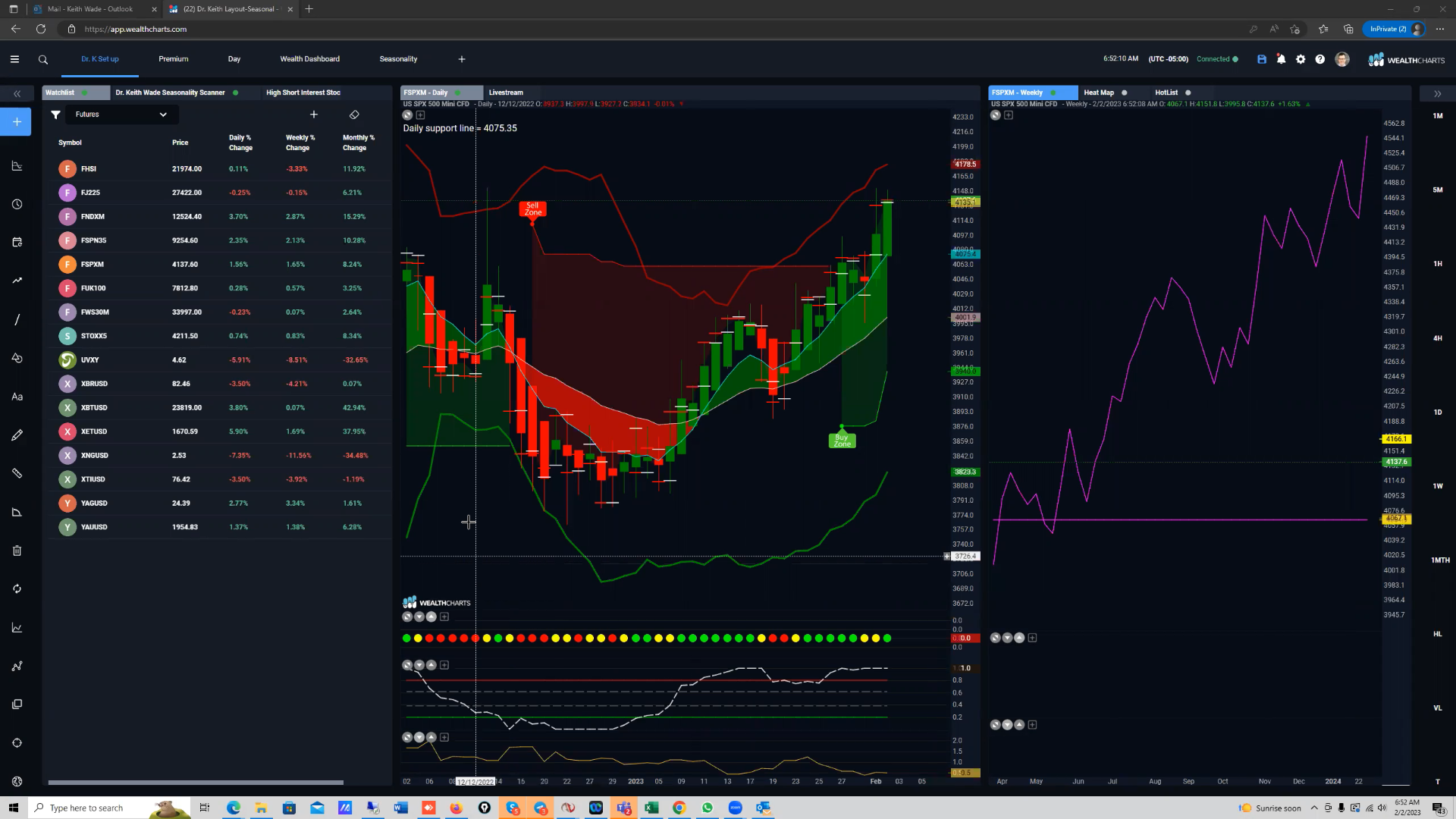The image size is (1456, 819).
Task: Switch to Dr. K Set up tab
Action: click(100, 59)
